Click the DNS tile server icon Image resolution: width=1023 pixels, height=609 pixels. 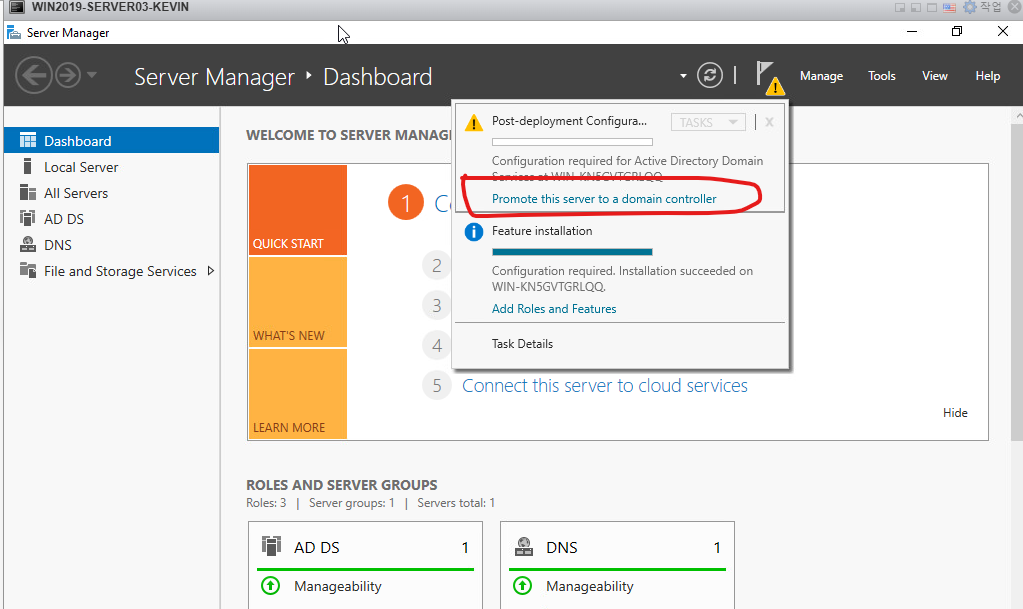coord(524,546)
